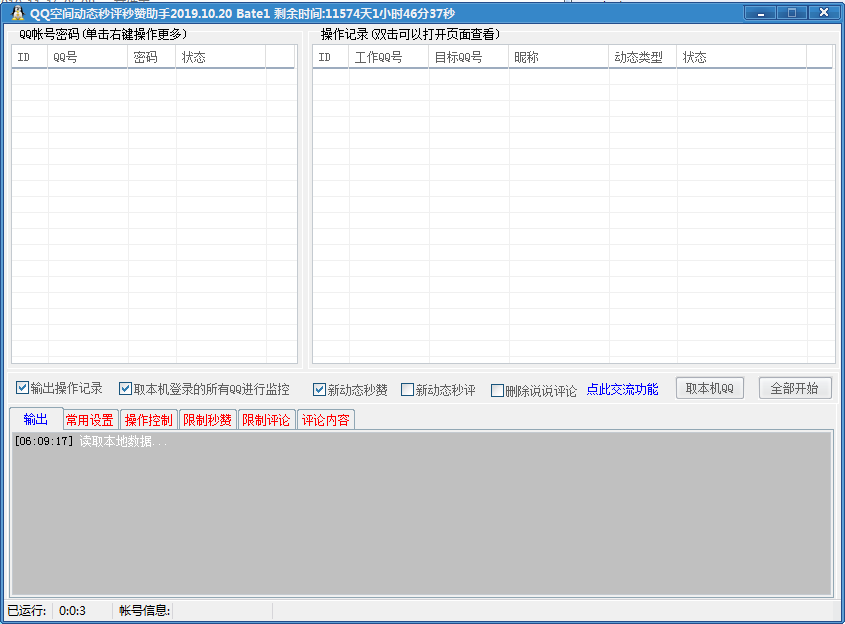Show the 限制评论 tab
The width and height of the screenshot is (845, 624).
266,420
